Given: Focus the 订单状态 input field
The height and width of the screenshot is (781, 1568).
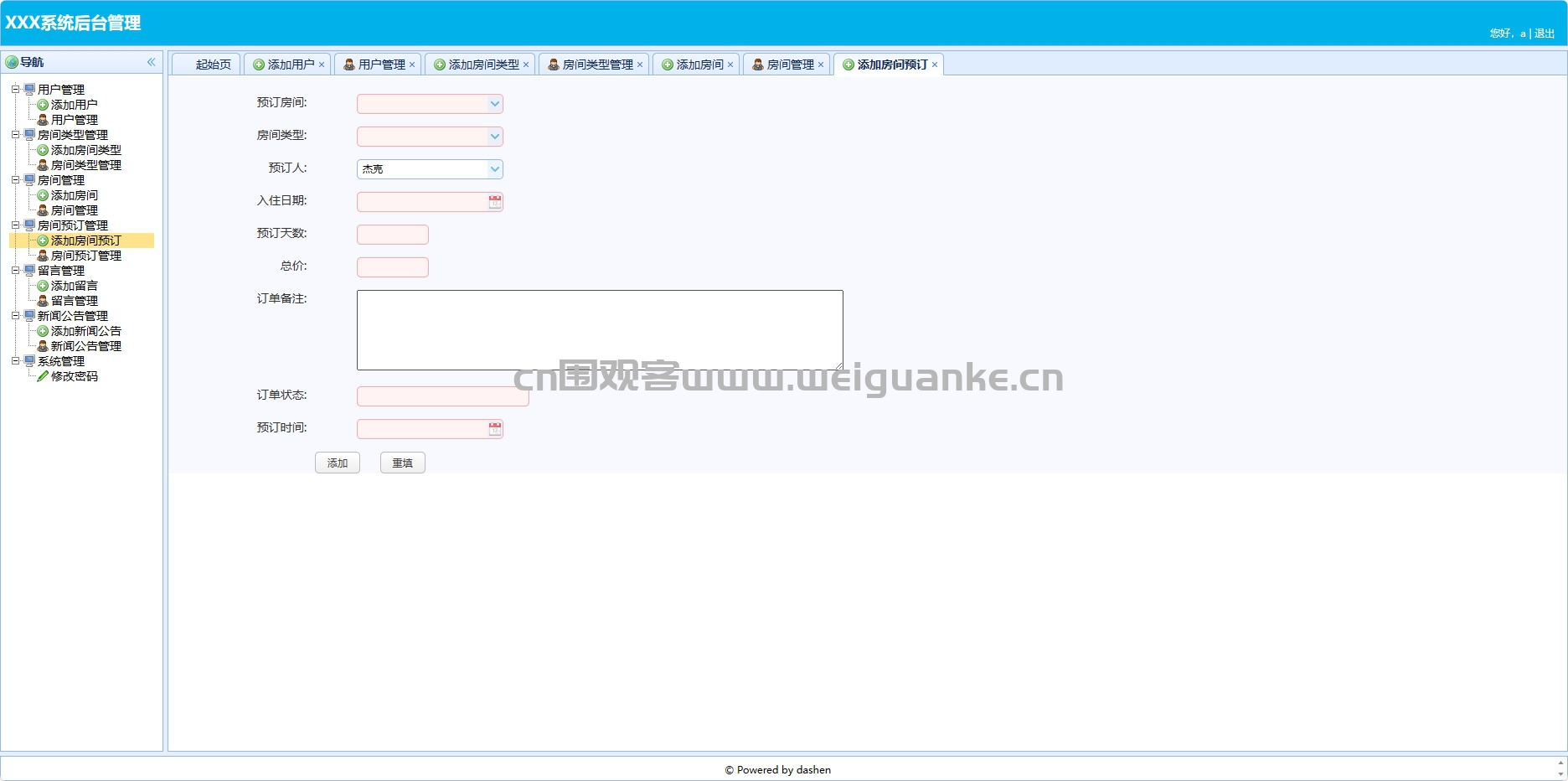Looking at the screenshot, I should [x=443, y=396].
